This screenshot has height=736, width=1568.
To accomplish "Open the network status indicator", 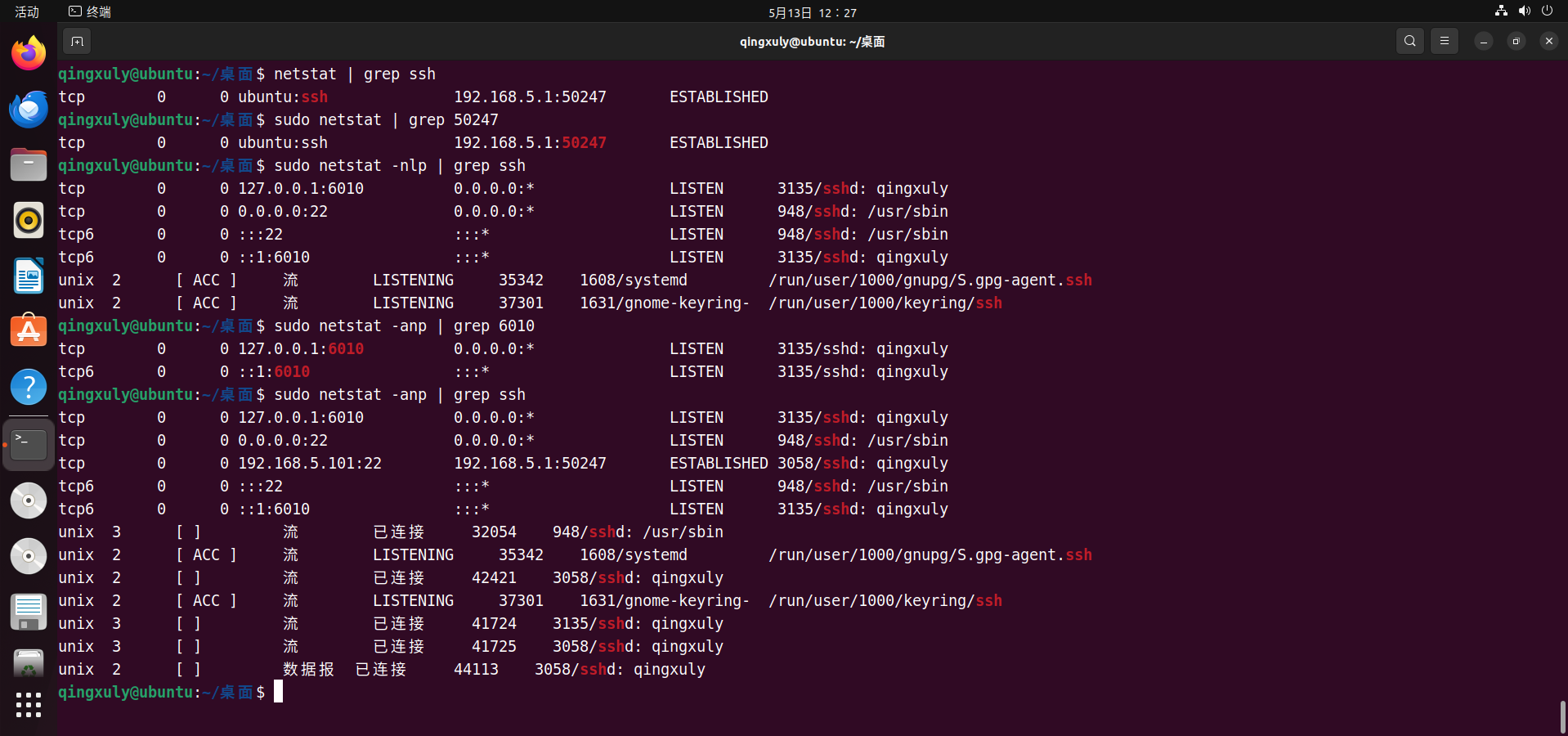I will pyautogui.click(x=1501, y=11).
